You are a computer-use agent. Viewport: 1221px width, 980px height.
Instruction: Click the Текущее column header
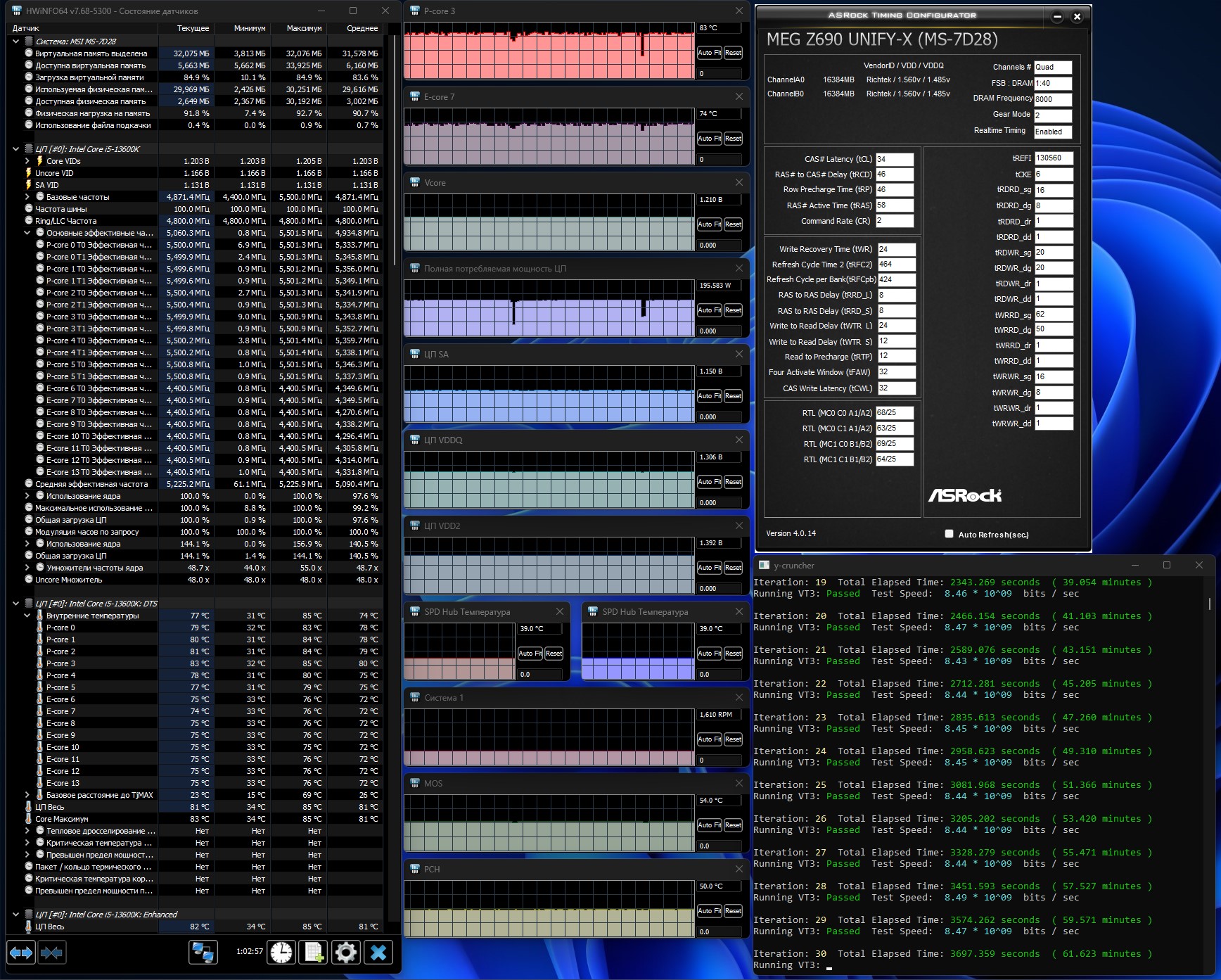(x=186, y=28)
